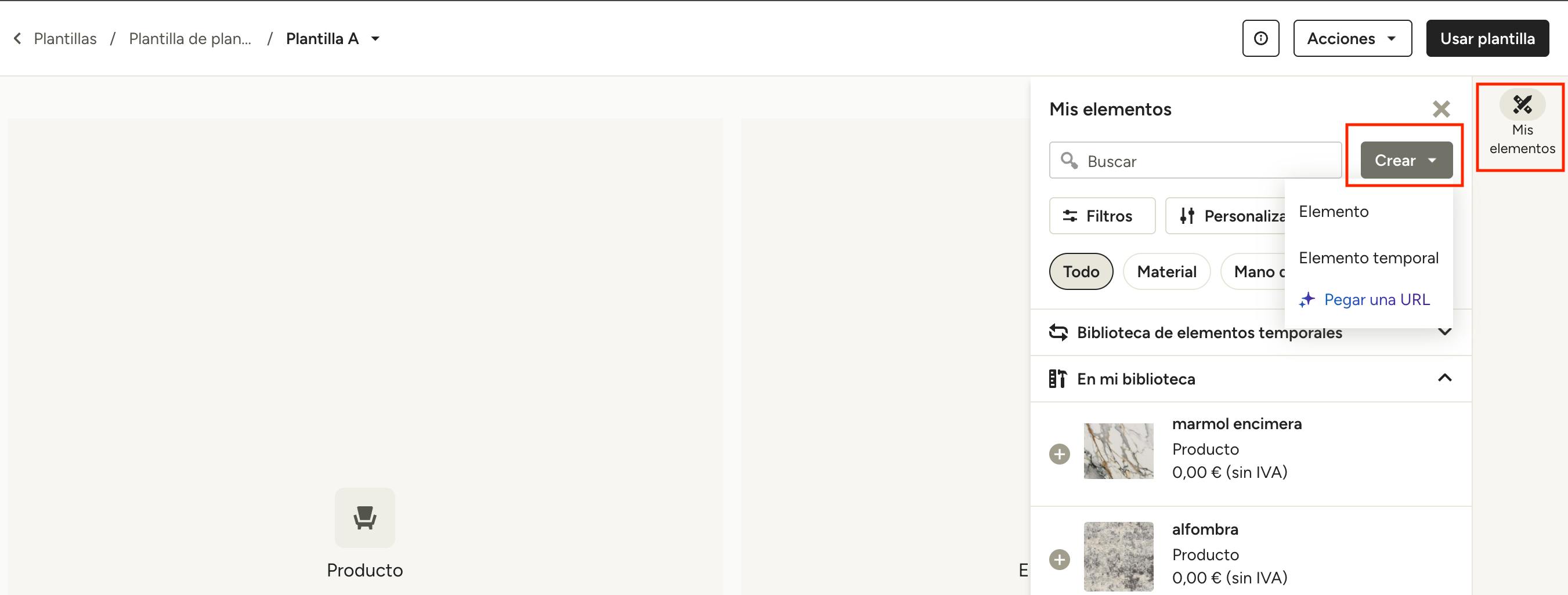Choose Elemento temporal menu option
1568x595 pixels.
(1368, 258)
